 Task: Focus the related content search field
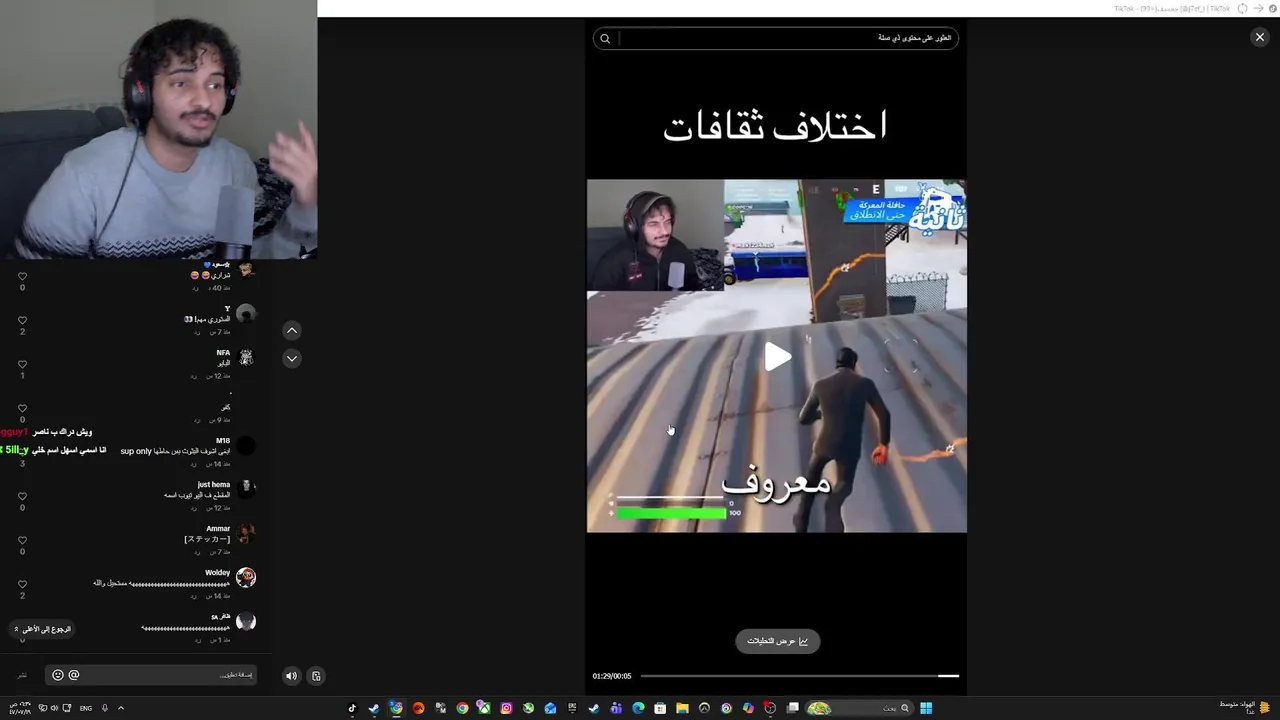pyautogui.click(x=776, y=38)
